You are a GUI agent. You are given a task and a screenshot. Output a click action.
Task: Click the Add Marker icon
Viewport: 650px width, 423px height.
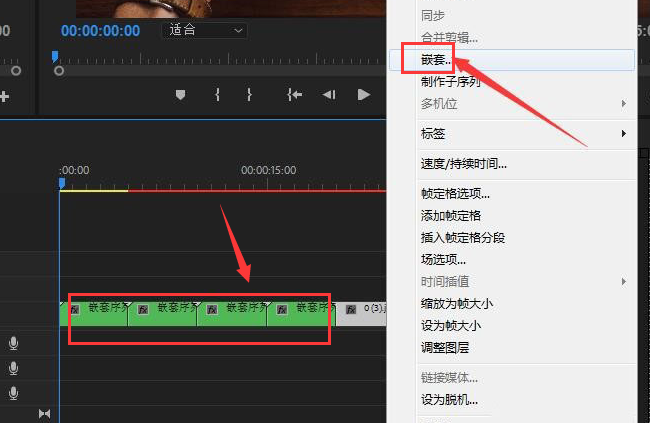click(x=181, y=95)
